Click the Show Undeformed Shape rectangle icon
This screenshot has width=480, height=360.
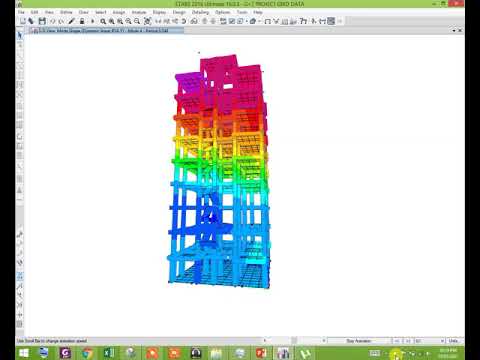[267, 21]
